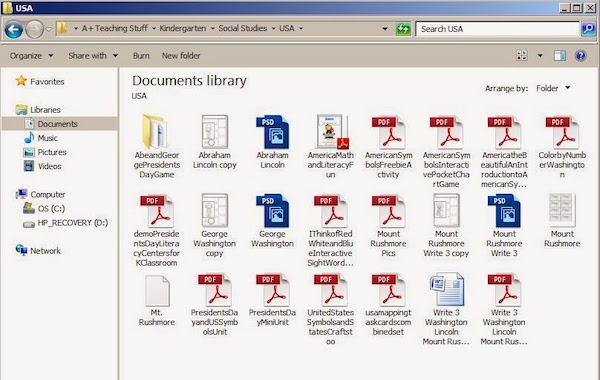The image size is (600, 380).
Task: Select Mount Rushmore Write 3 copy
Action: tap(446, 225)
